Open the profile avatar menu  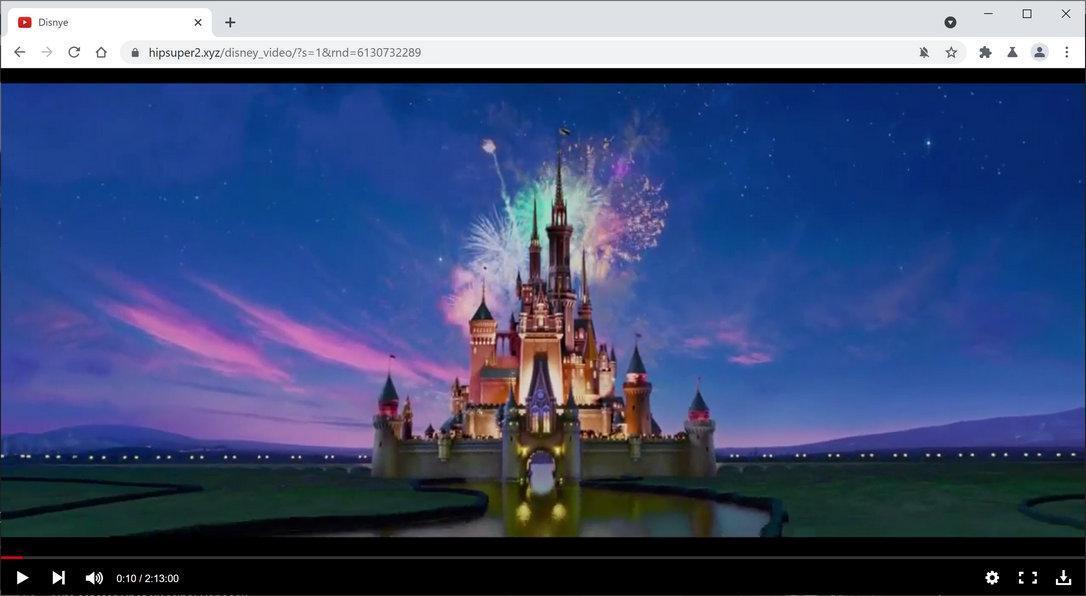[x=1039, y=52]
